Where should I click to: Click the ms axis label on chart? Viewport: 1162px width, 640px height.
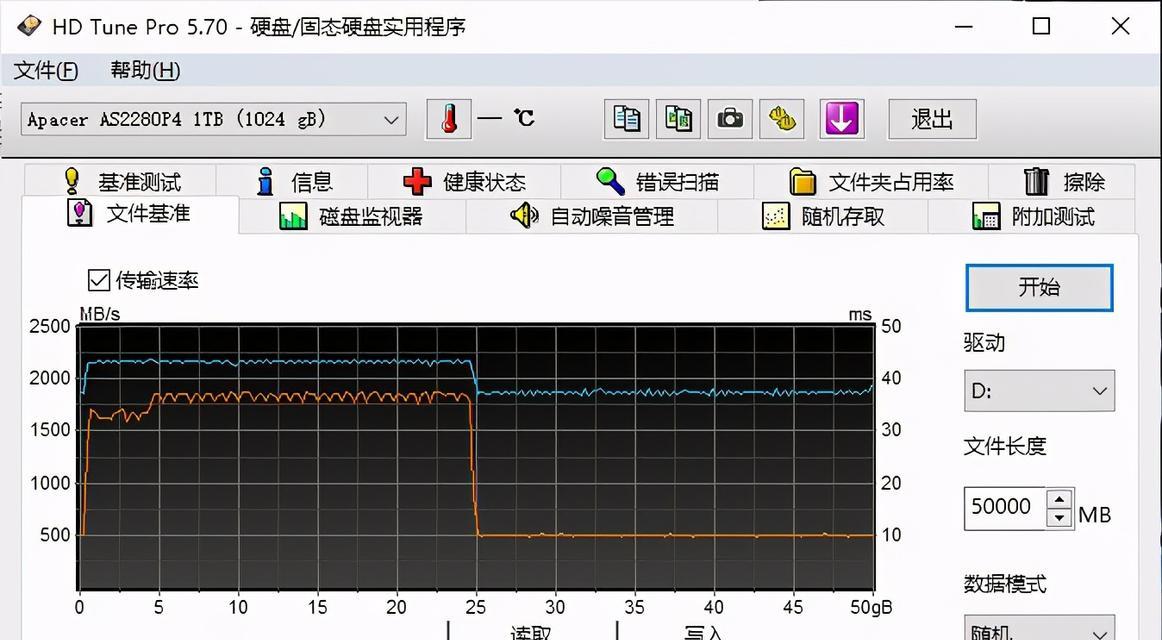coord(860,314)
